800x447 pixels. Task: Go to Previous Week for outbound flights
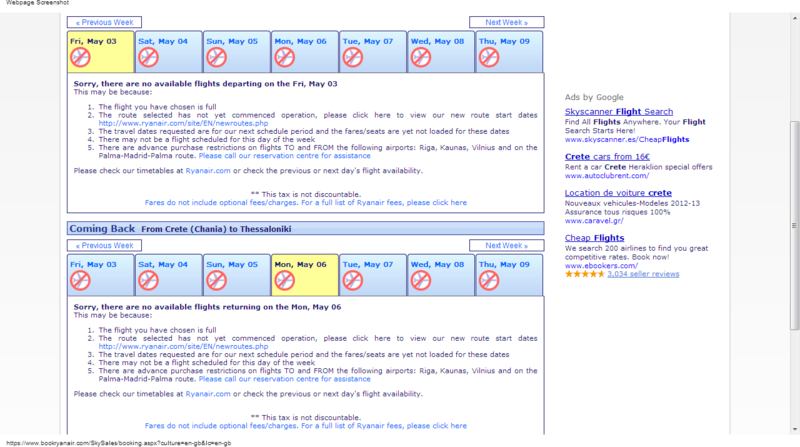105,22
